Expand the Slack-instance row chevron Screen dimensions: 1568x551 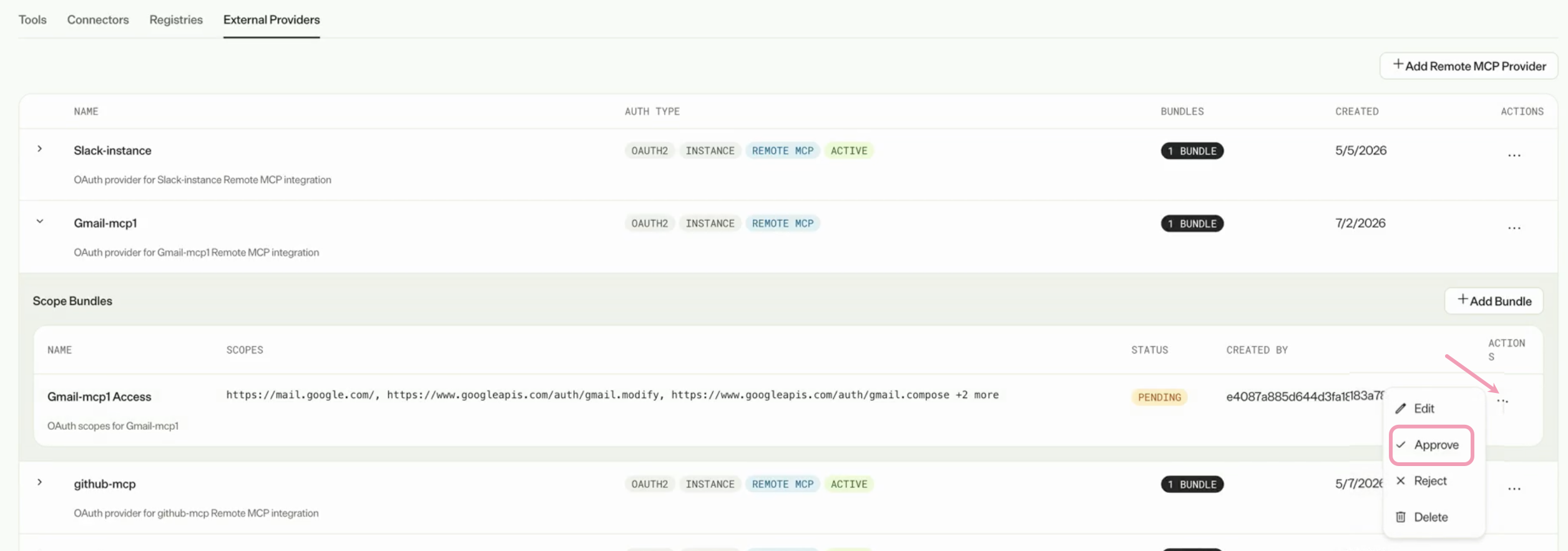point(39,149)
